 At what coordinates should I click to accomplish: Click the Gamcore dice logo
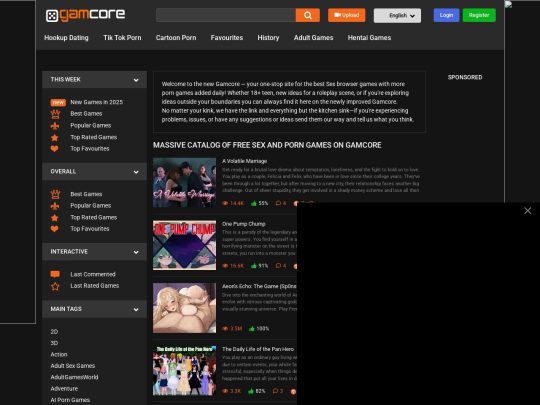52,16
